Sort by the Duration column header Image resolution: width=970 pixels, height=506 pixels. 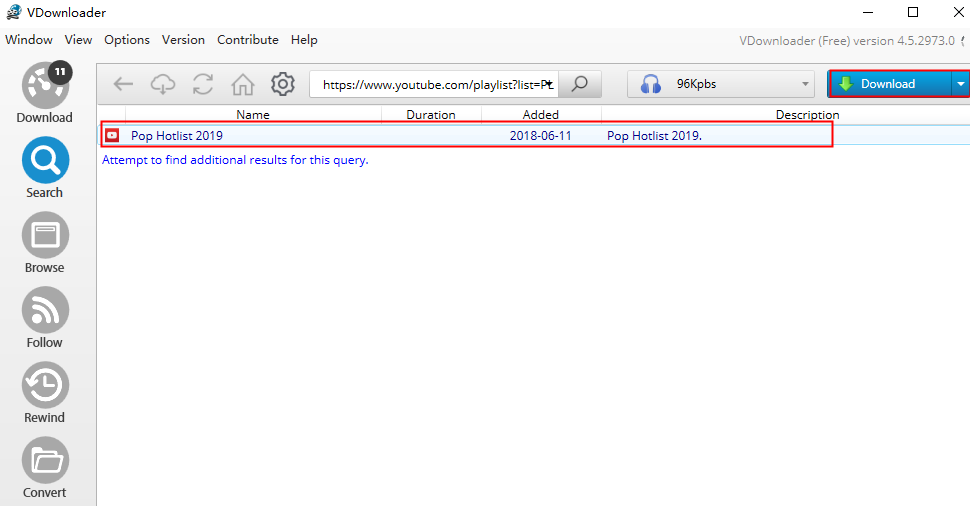(431, 114)
